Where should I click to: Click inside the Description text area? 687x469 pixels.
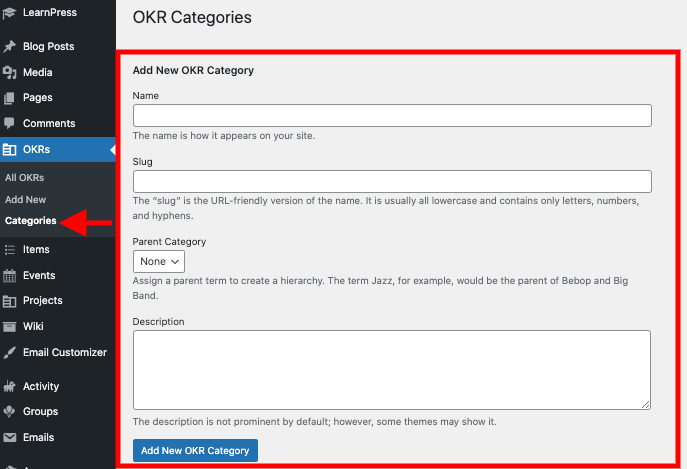point(392,369)
